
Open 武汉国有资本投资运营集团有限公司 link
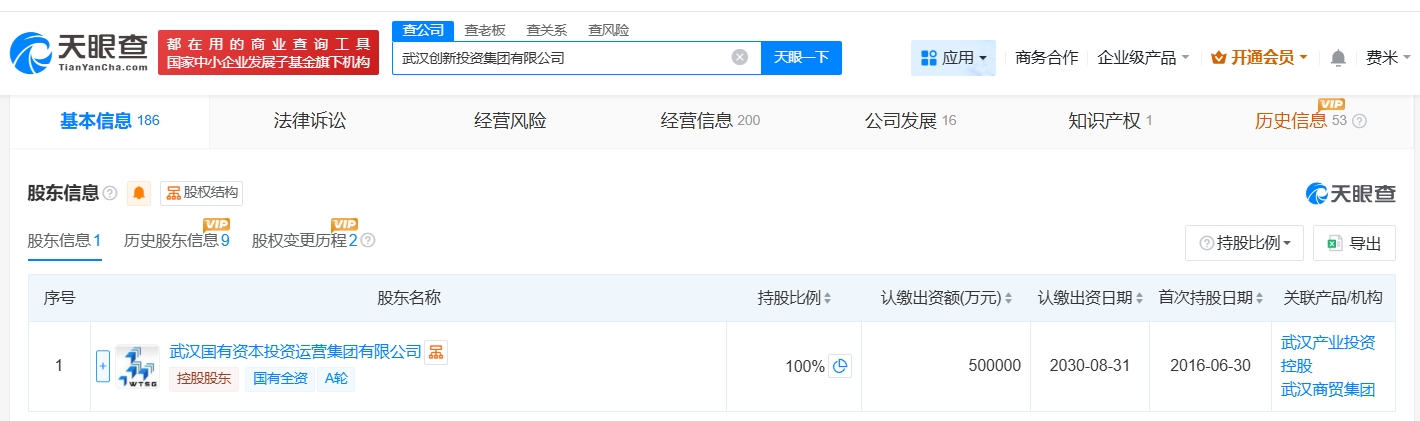(295, 351)
